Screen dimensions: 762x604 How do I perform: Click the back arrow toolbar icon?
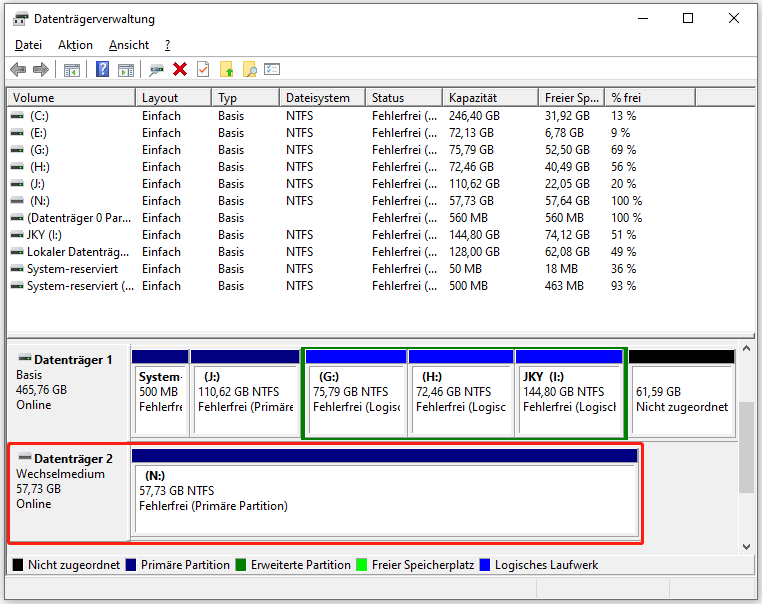click(18, 69)
